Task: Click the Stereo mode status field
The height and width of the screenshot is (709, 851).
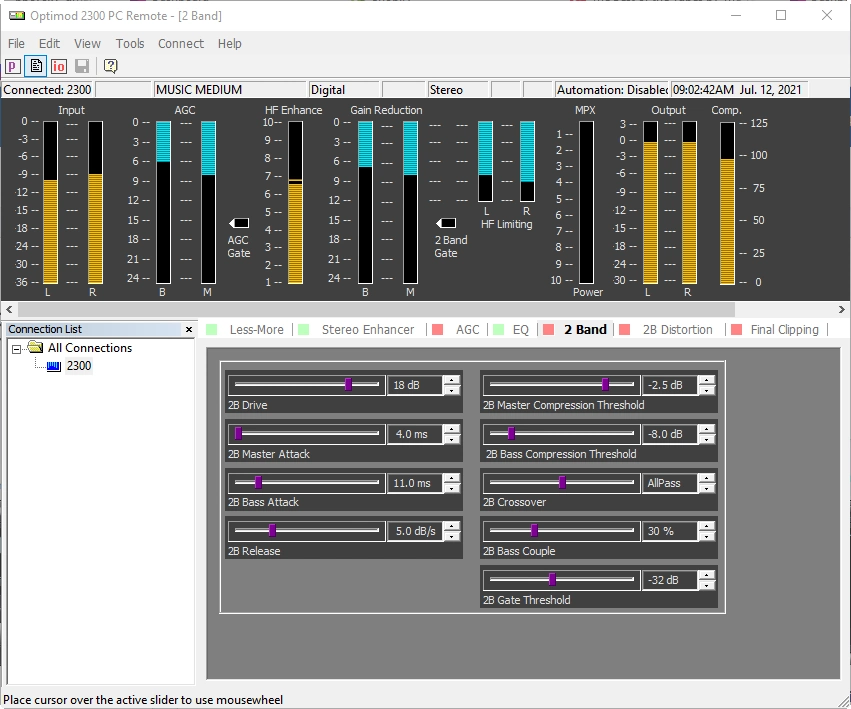Action: [x=458, y=90]
